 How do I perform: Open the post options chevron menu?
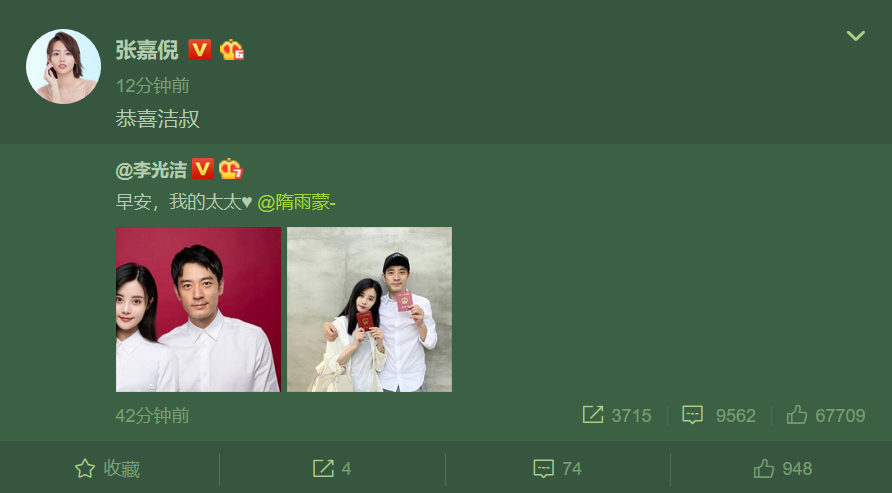point(856,36)
